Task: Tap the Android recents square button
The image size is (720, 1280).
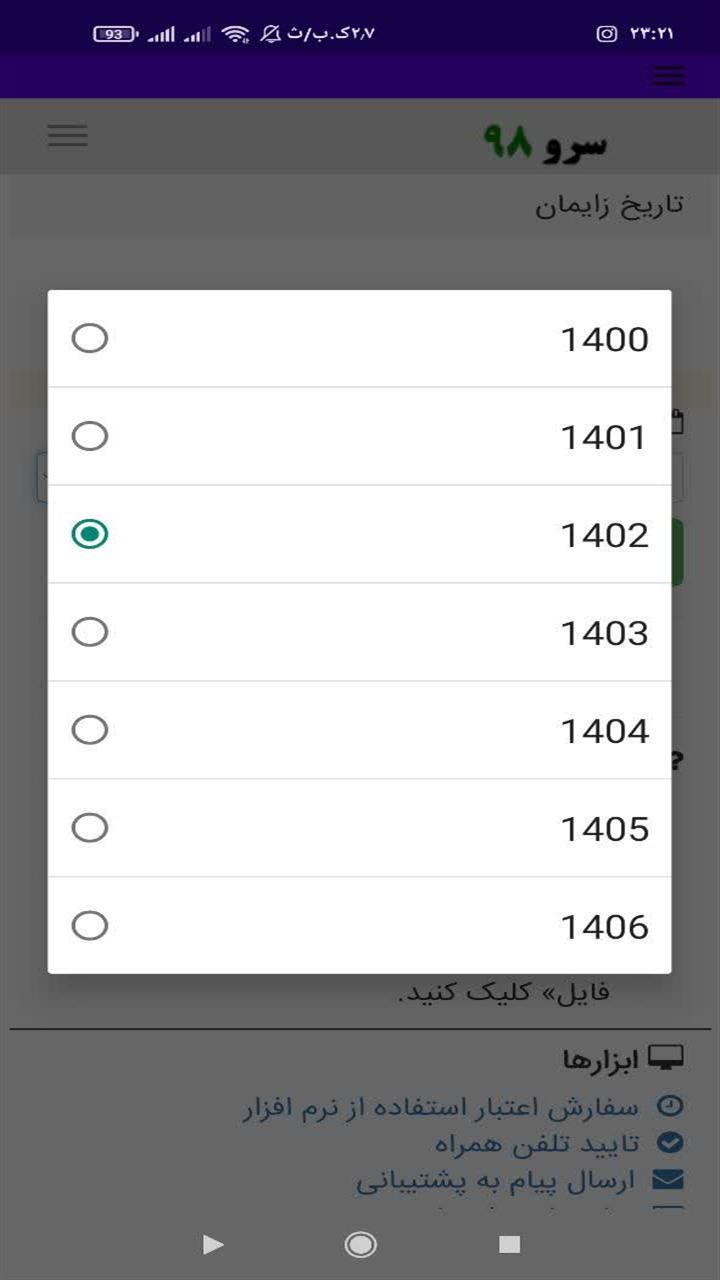Action: [510, 1244]
